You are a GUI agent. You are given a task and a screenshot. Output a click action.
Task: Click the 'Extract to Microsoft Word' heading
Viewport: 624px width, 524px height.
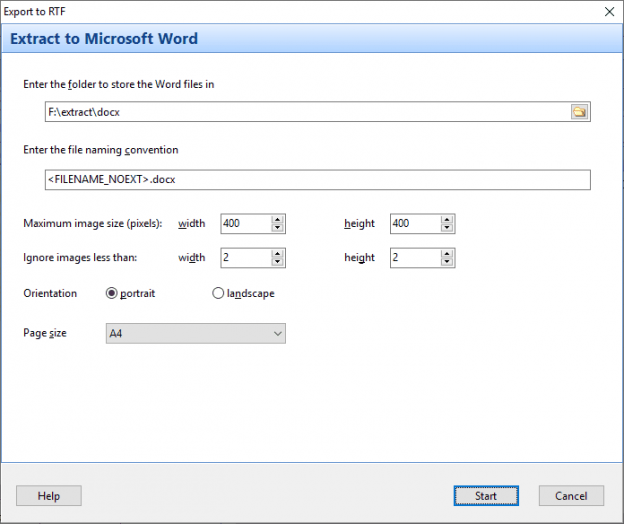pyautogui.click(x=104, y=39)
